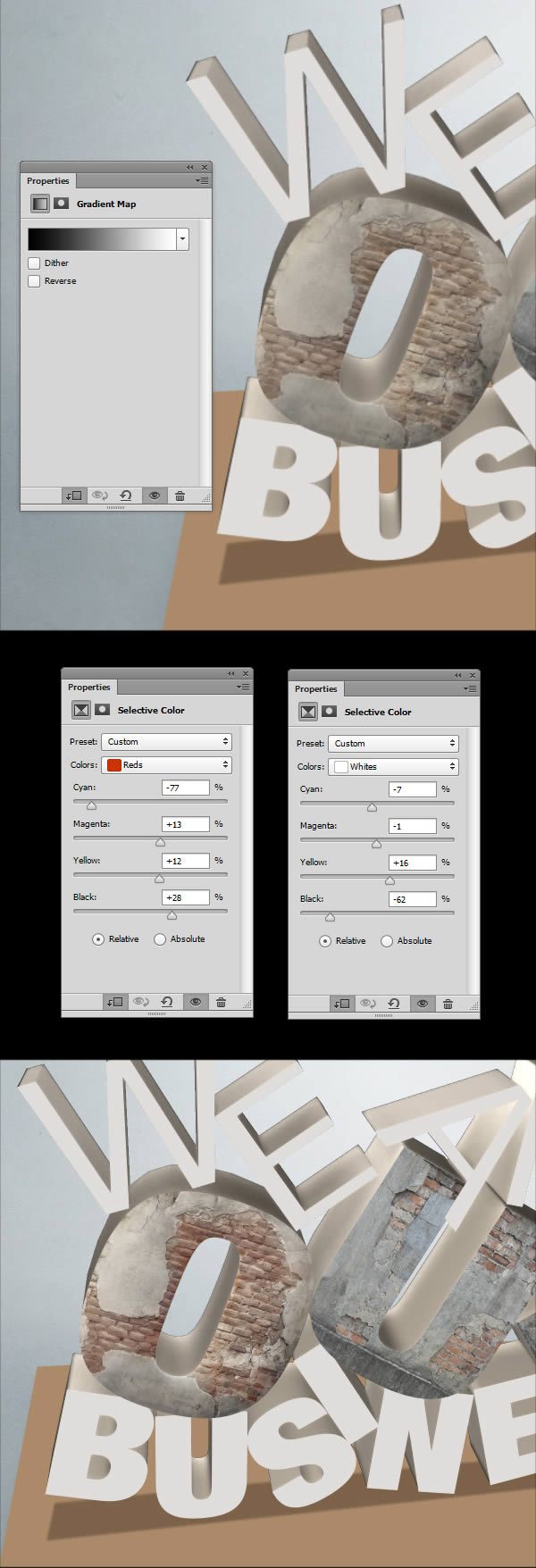Open the Whites Selective Color panel flyout menu
The image size is (536, 1568).
[471, 688]
